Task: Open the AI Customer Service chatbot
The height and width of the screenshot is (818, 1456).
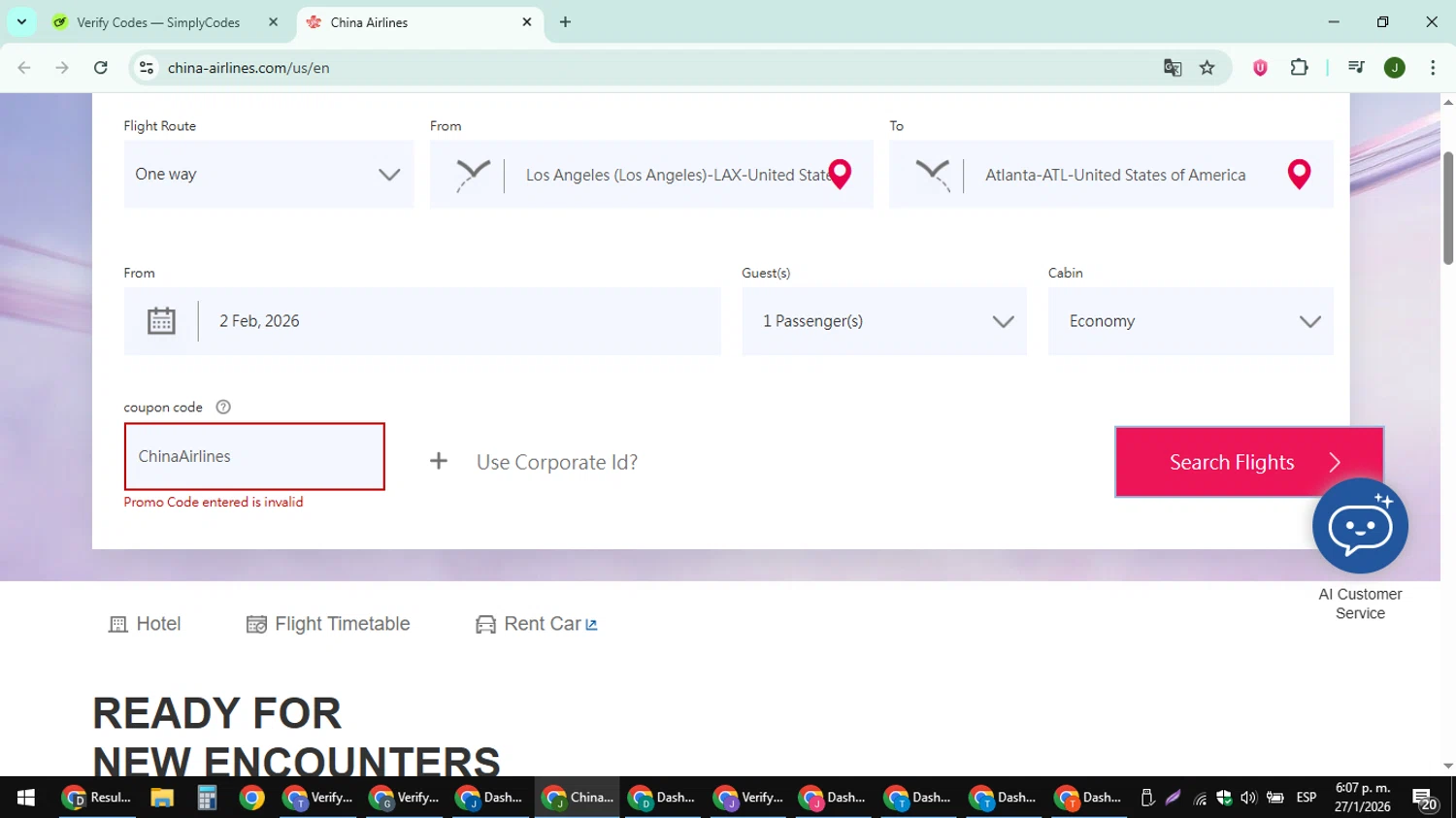Action: point(1360,526)
